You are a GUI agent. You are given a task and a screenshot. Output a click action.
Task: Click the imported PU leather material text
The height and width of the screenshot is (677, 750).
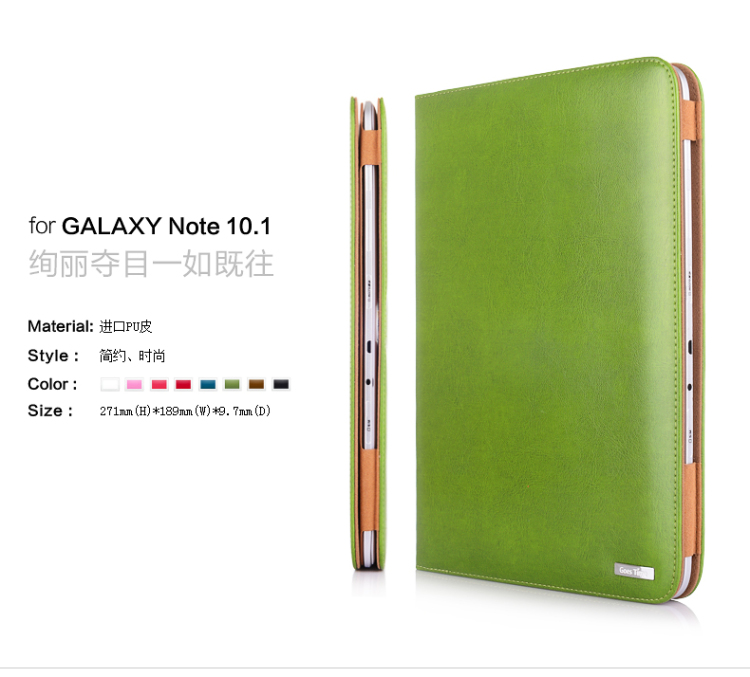pos(126,327)
